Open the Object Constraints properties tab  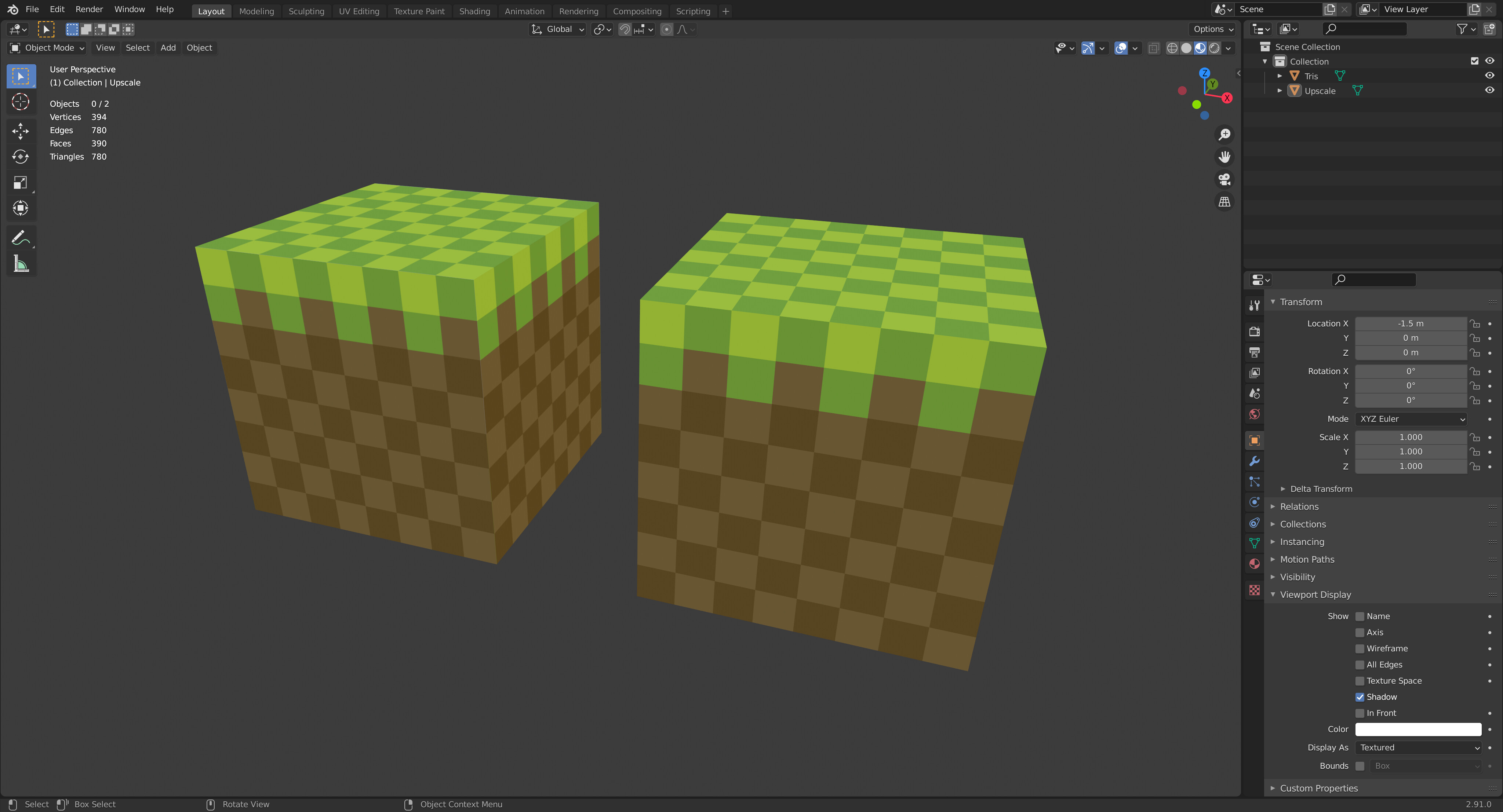(x=1255, y=523)
